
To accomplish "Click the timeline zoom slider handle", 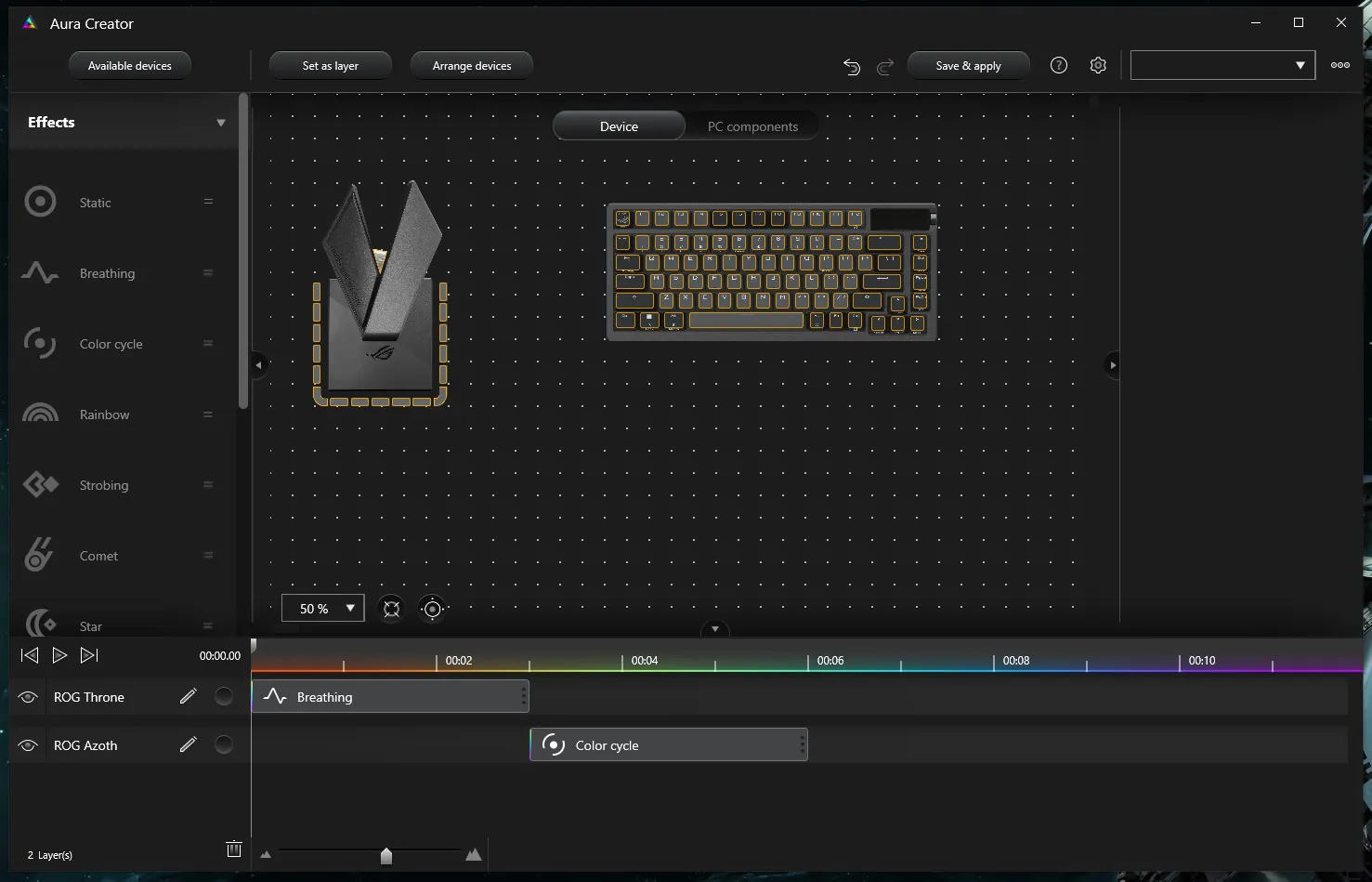I will click(386, 855).
